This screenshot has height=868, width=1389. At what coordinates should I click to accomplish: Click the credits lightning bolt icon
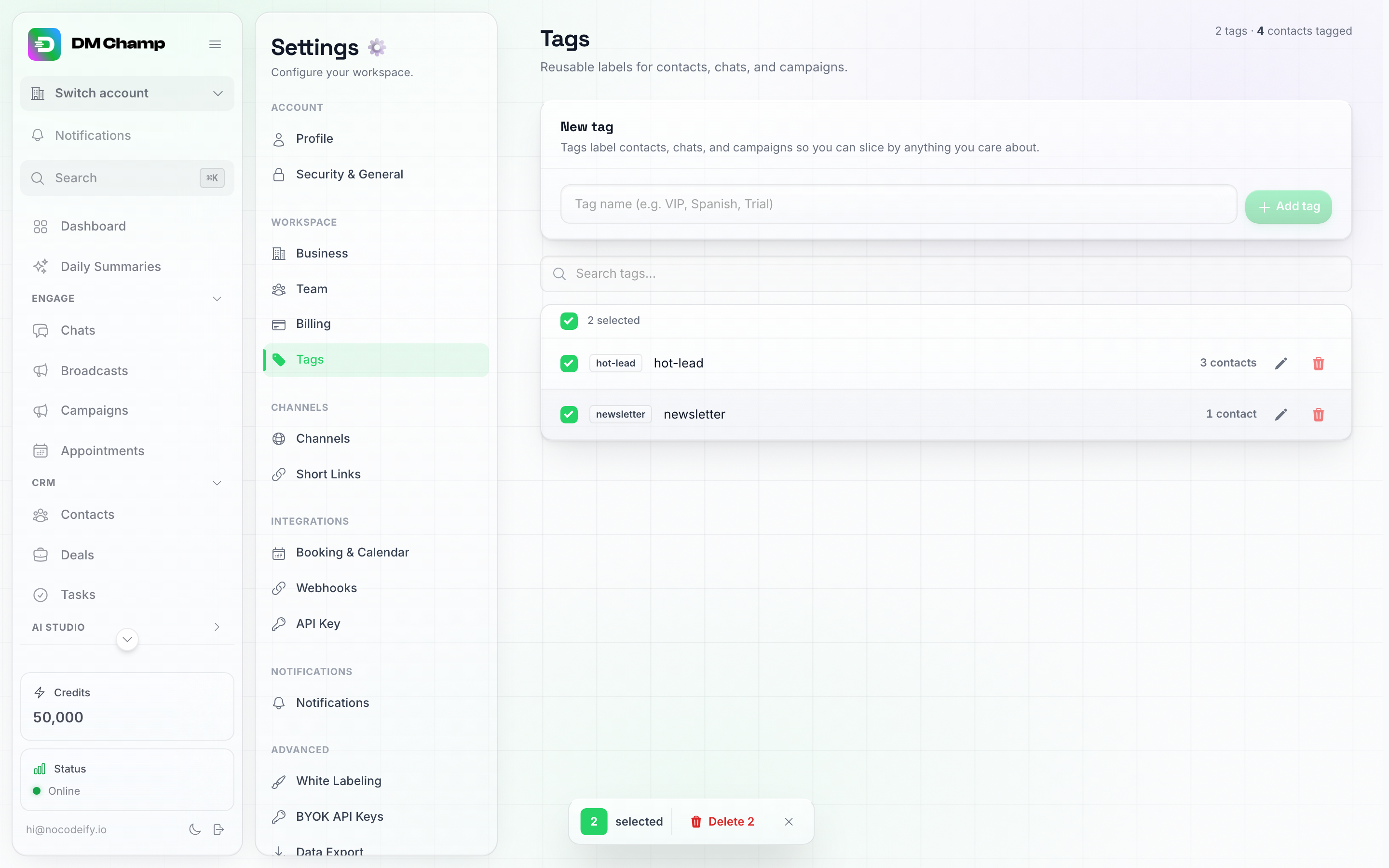(40, 692)
